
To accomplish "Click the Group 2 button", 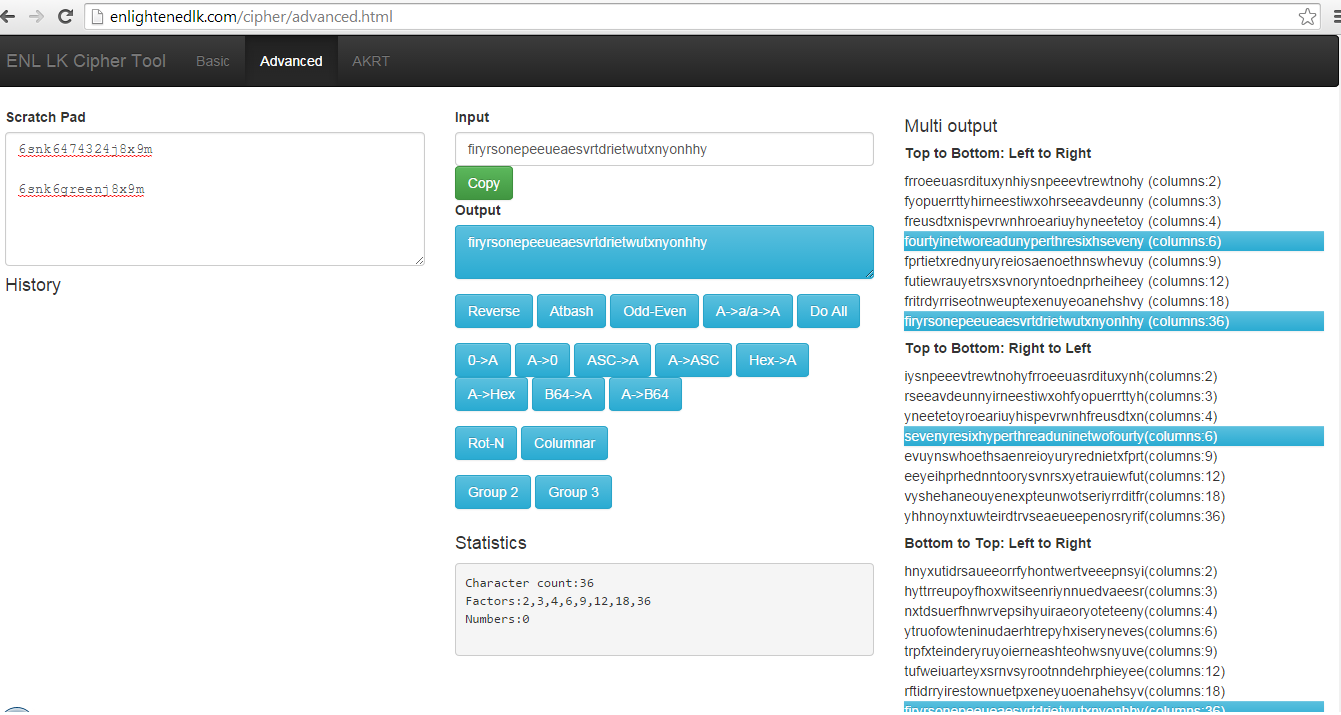I will pos(493,492).
